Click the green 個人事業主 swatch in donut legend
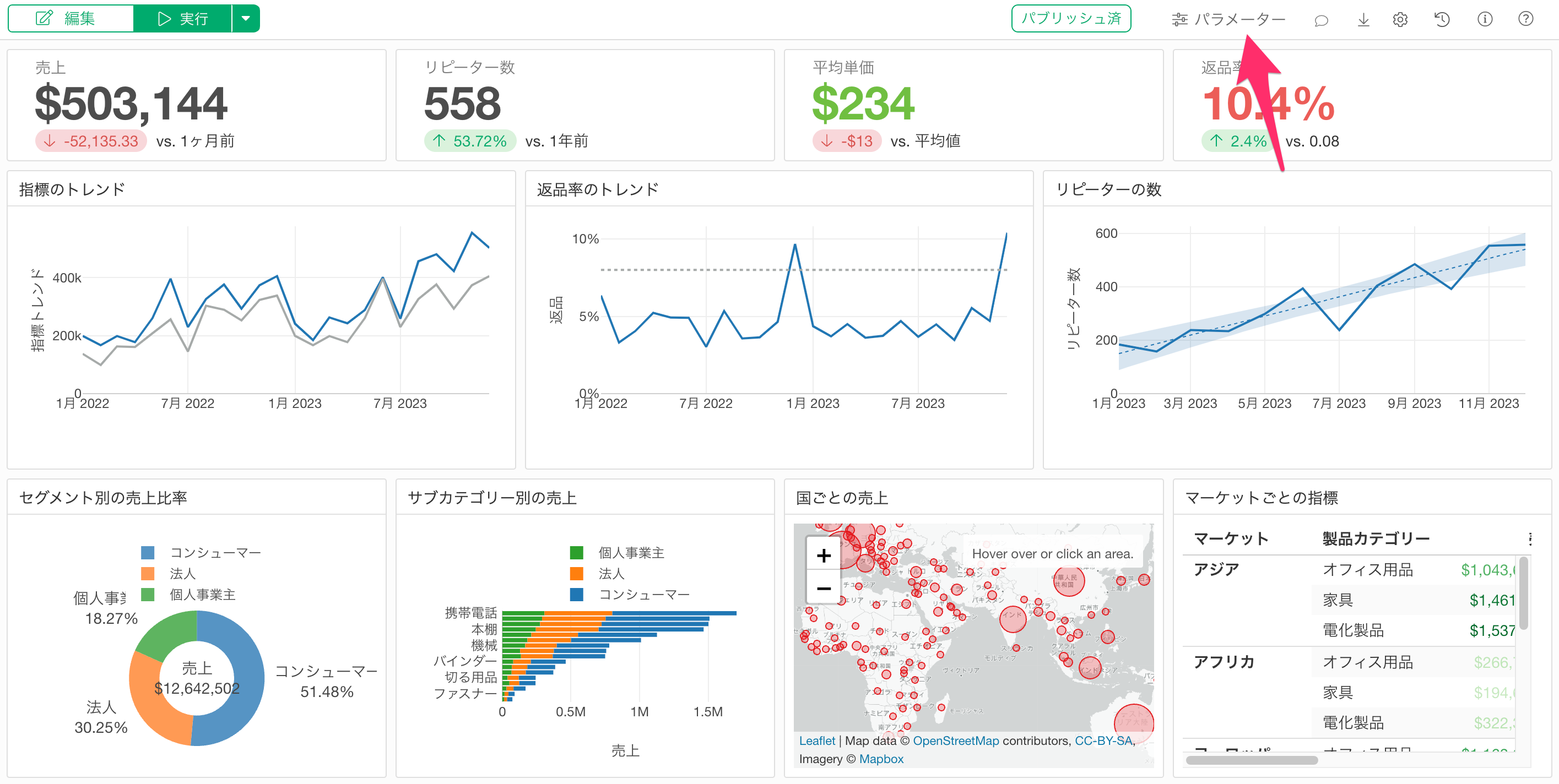Image resolution: width=1559 pixels, height=784 pixels. 148,595
